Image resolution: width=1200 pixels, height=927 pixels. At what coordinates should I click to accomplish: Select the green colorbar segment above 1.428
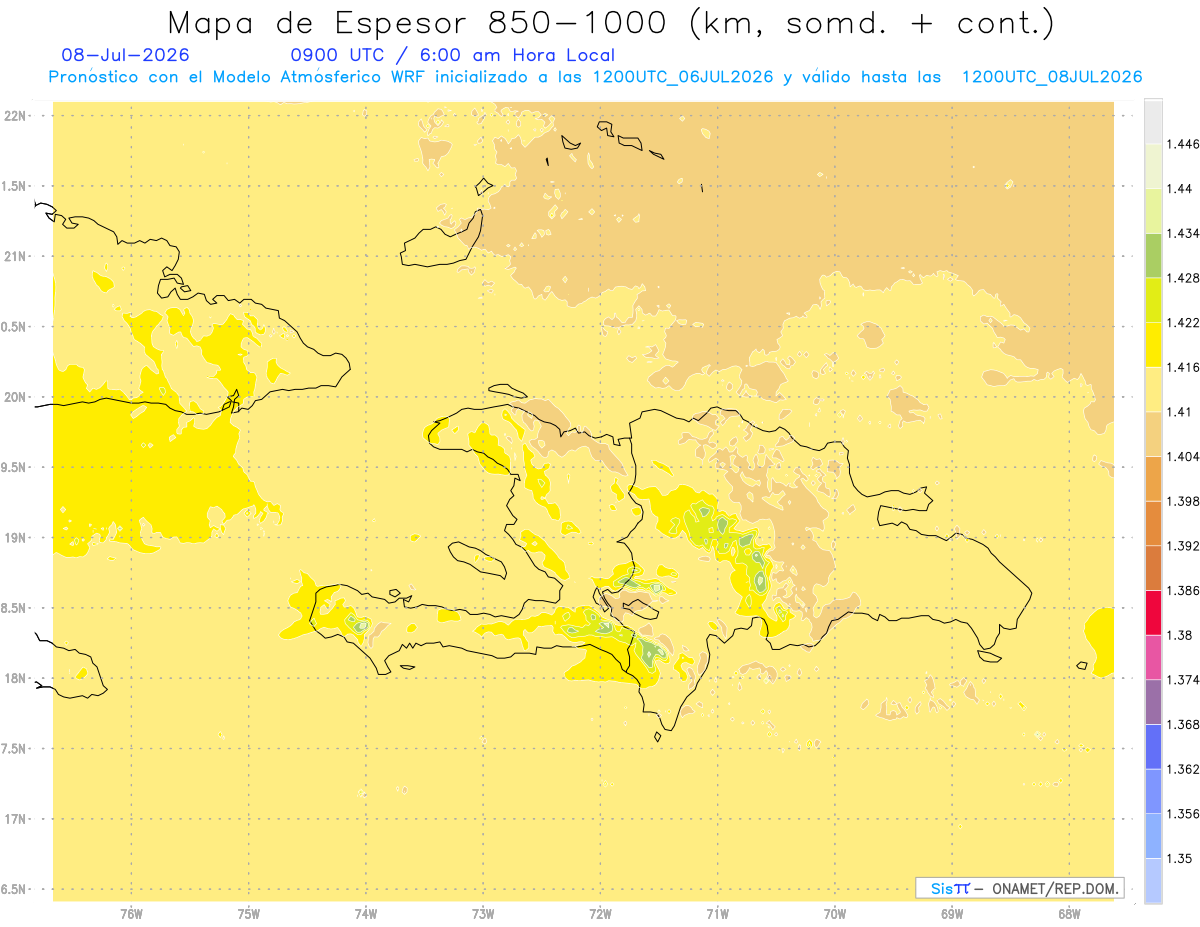click(1153, 255)
